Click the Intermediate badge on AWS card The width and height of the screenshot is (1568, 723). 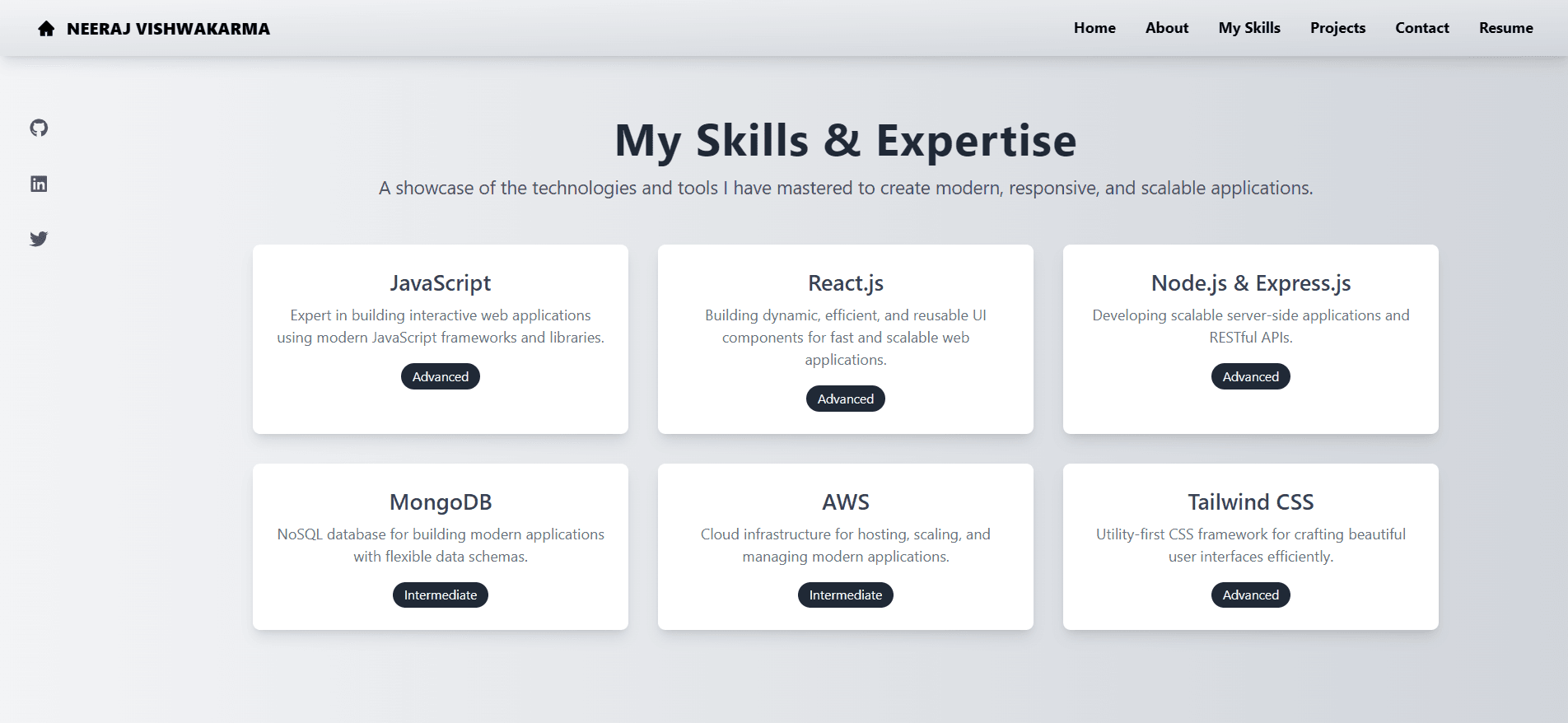[x=846, y=595]
